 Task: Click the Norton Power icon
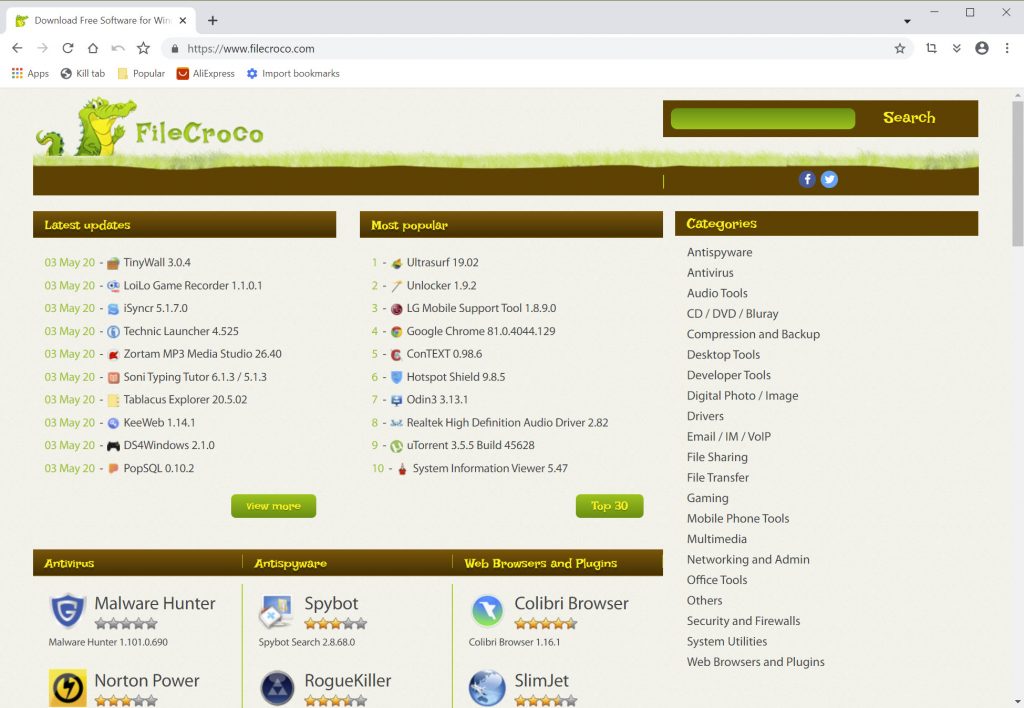click(x=67, y=688)
